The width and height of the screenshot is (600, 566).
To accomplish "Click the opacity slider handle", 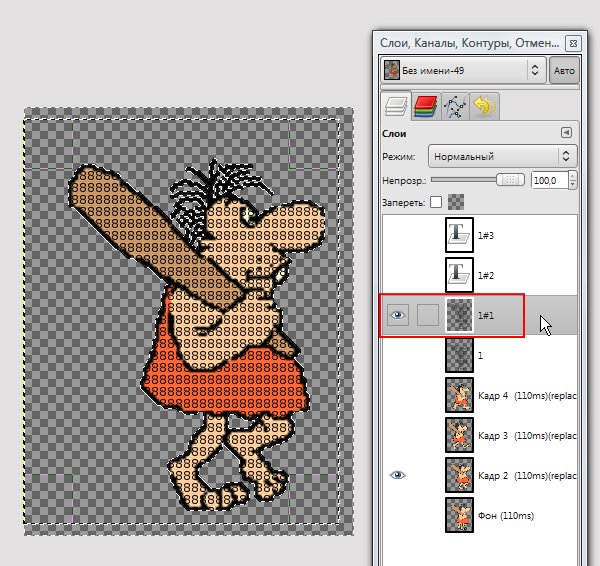I will click(x=510, y=180).
